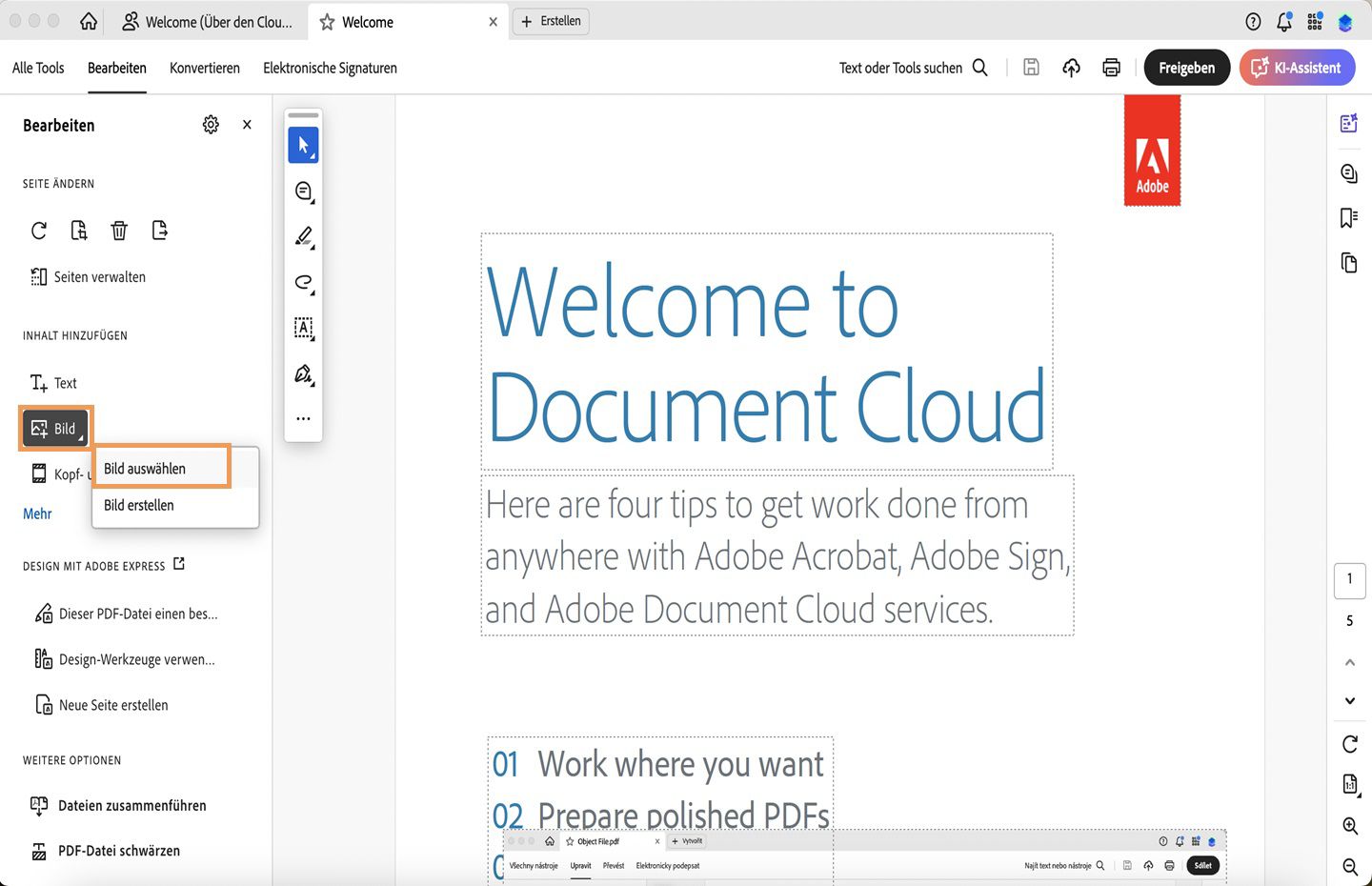This screenshot has height=886, width=1372.
Task: Print the Welcome document
Action: click(1111, 67)
